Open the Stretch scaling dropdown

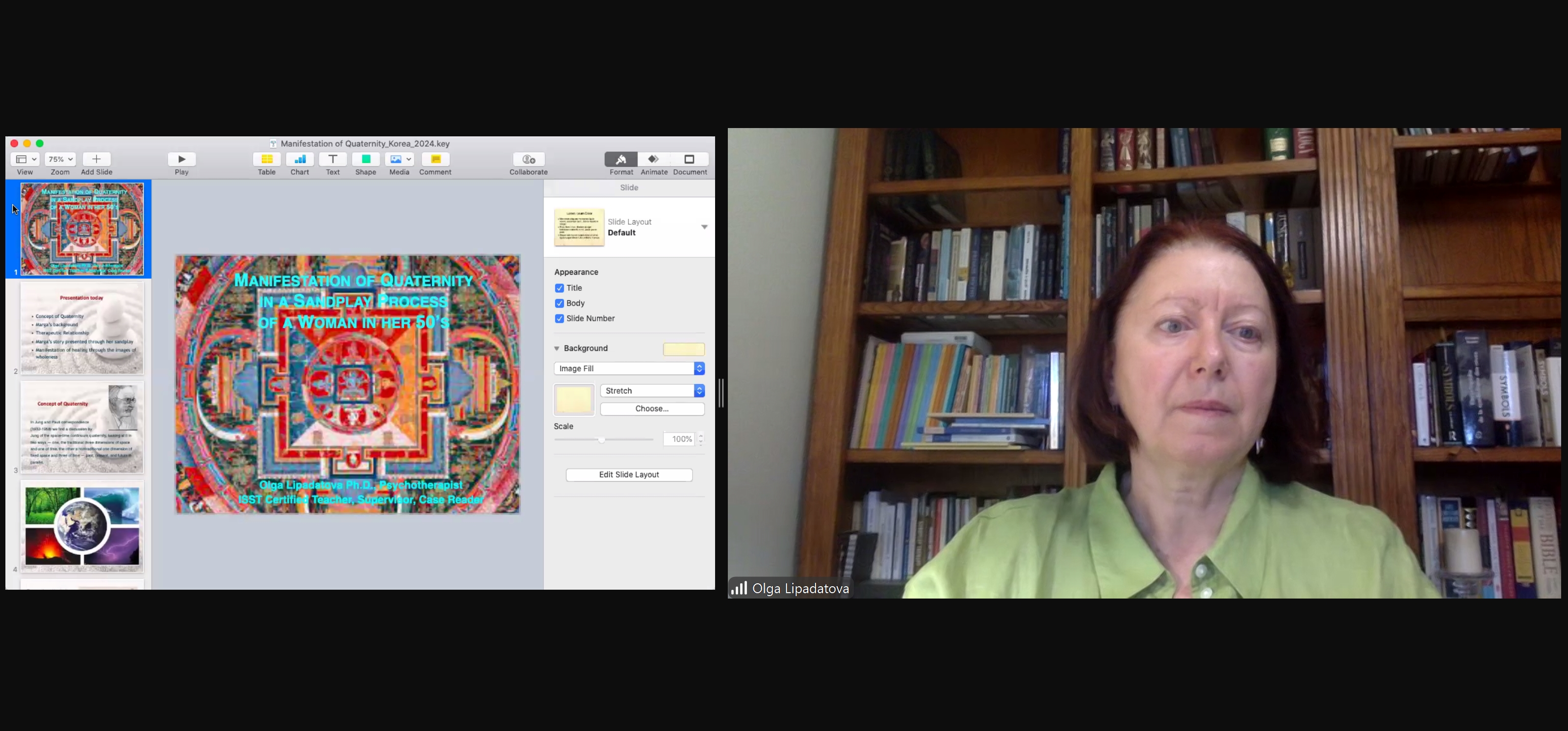click(652, 391)
